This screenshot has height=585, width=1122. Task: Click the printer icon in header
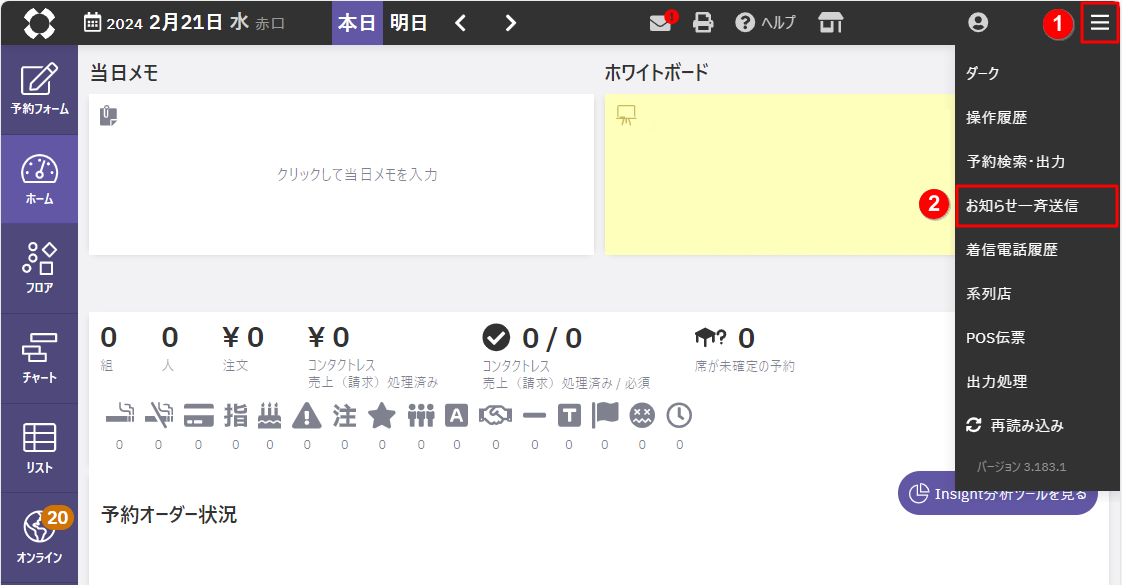point(704,23)
